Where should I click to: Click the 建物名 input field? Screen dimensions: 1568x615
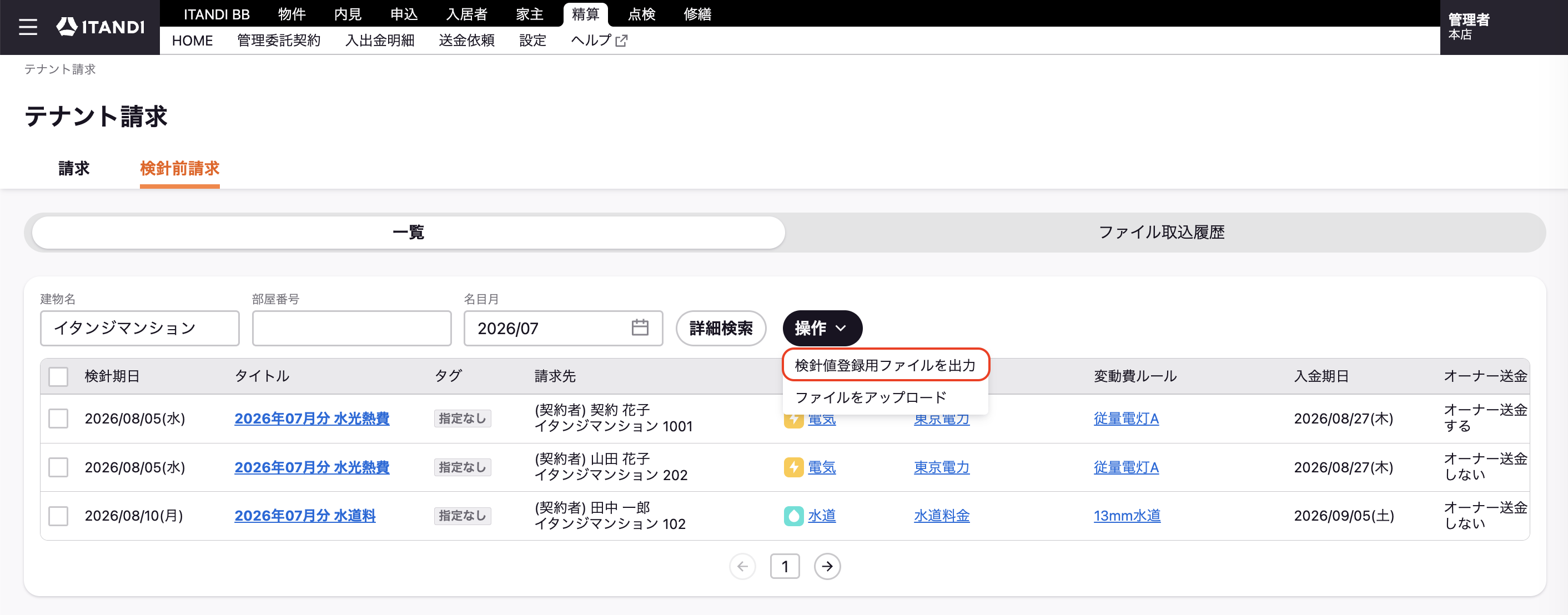tap(139, 328)
